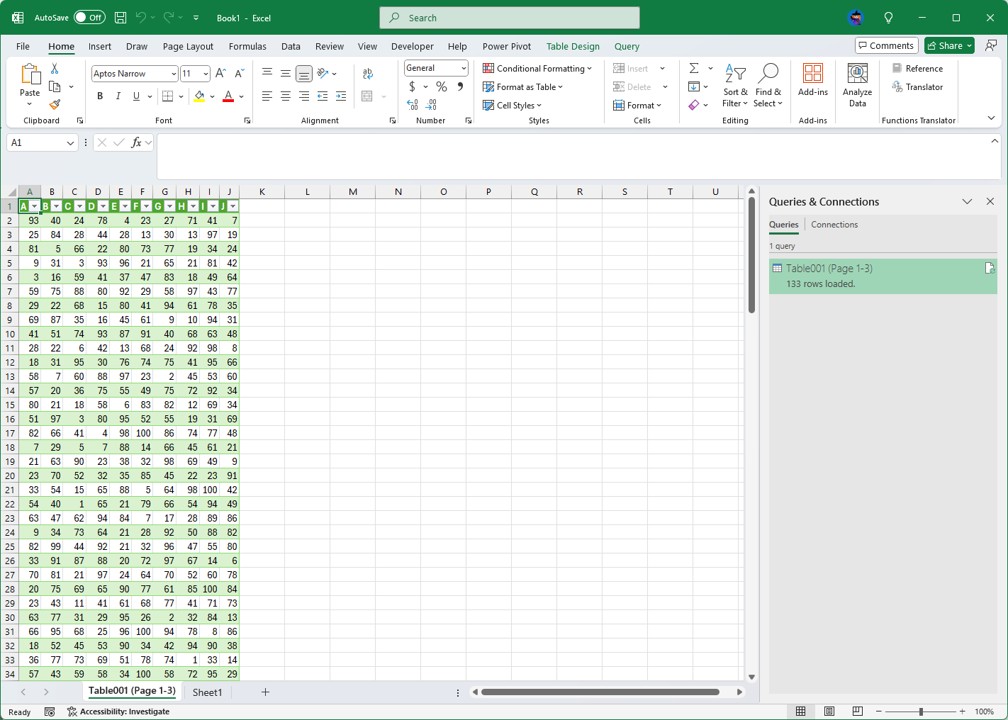Decrease font size with smaller A icon

coord(239,73)
